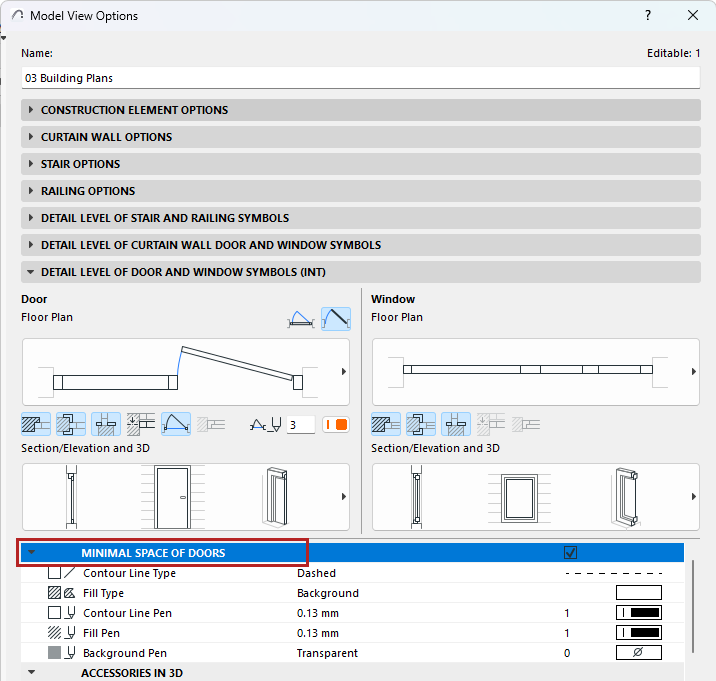Click the Background Pen row icon

(61, 653)
